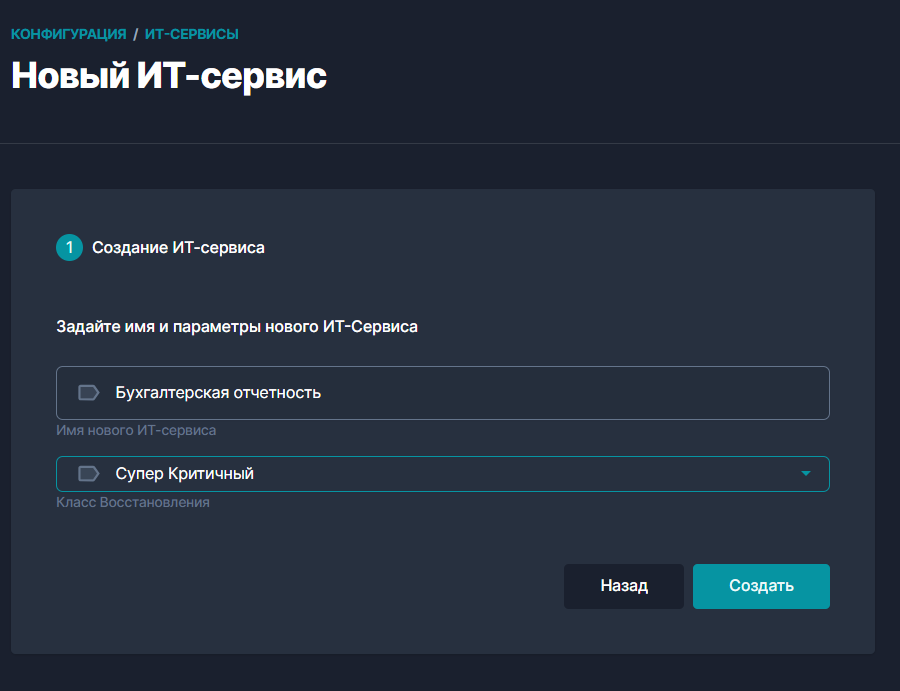Click the Задайте имя и параметры instruction text
This screenshot has width=900, height=691.
coord(237,327)
